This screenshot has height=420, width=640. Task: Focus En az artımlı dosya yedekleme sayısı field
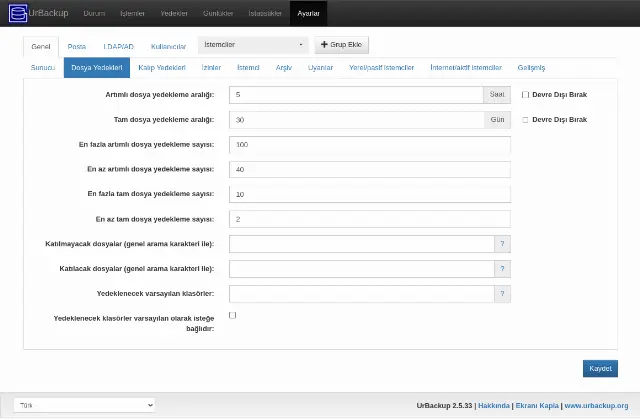(370, 169)
